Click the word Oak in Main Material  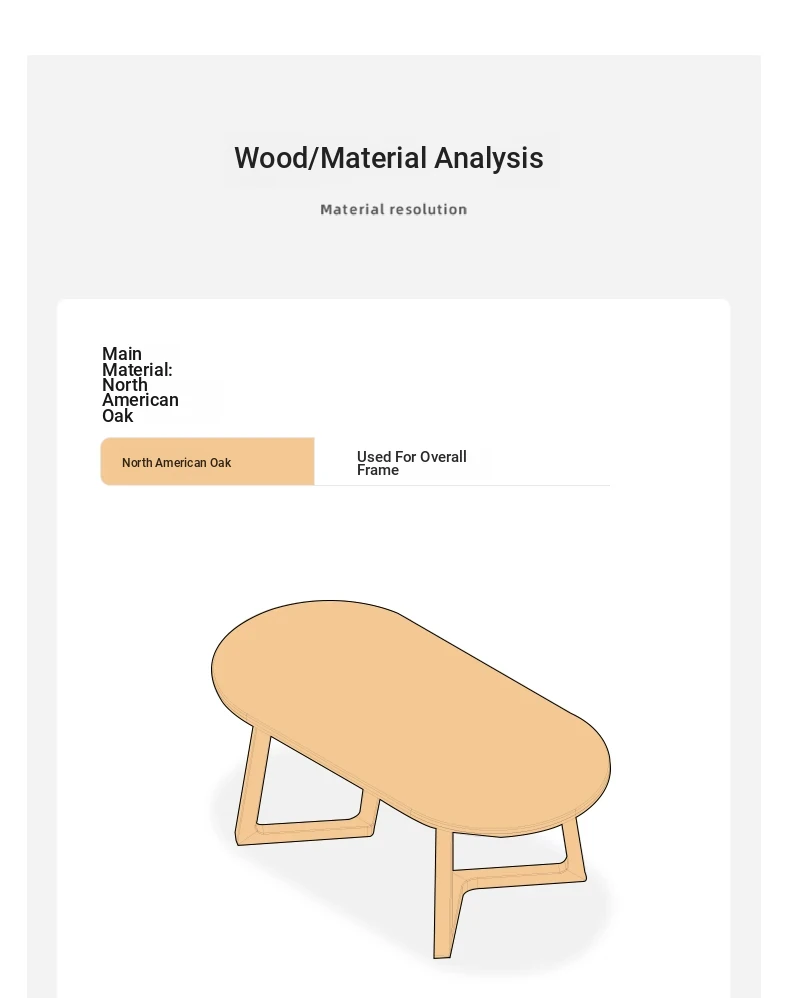118,416
